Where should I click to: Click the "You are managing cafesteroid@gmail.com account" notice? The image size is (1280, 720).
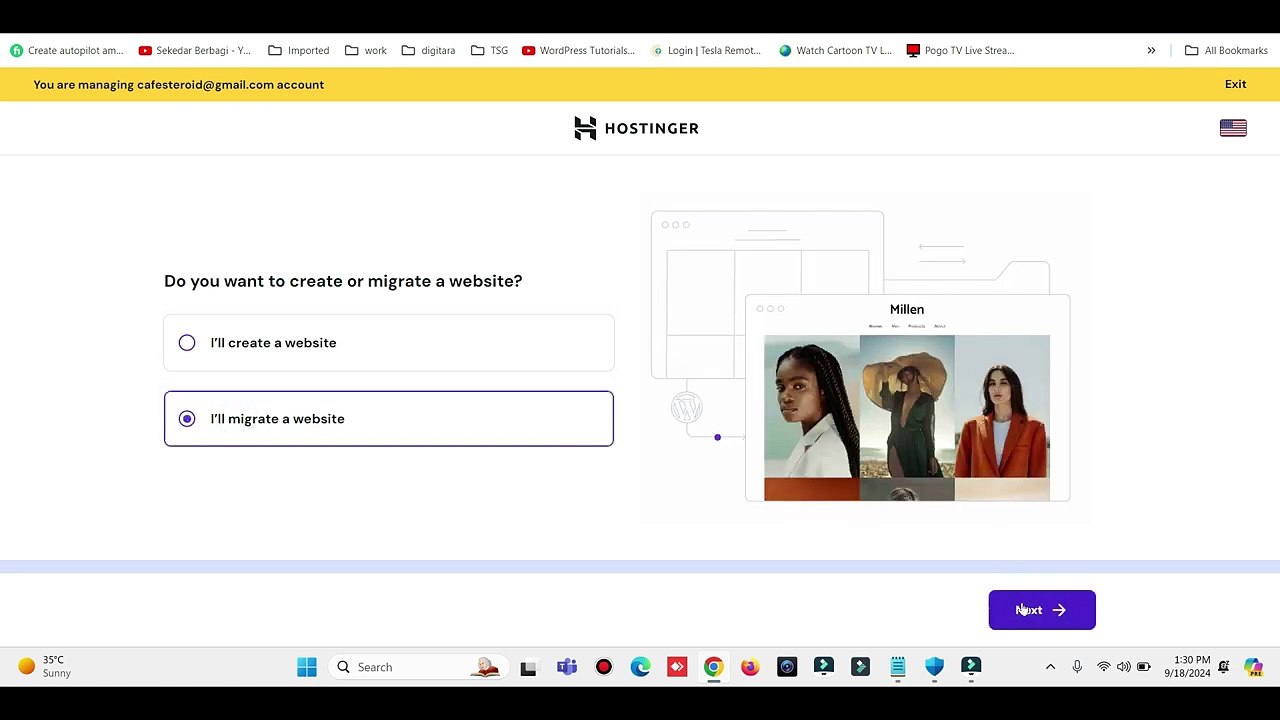(179, 84)
